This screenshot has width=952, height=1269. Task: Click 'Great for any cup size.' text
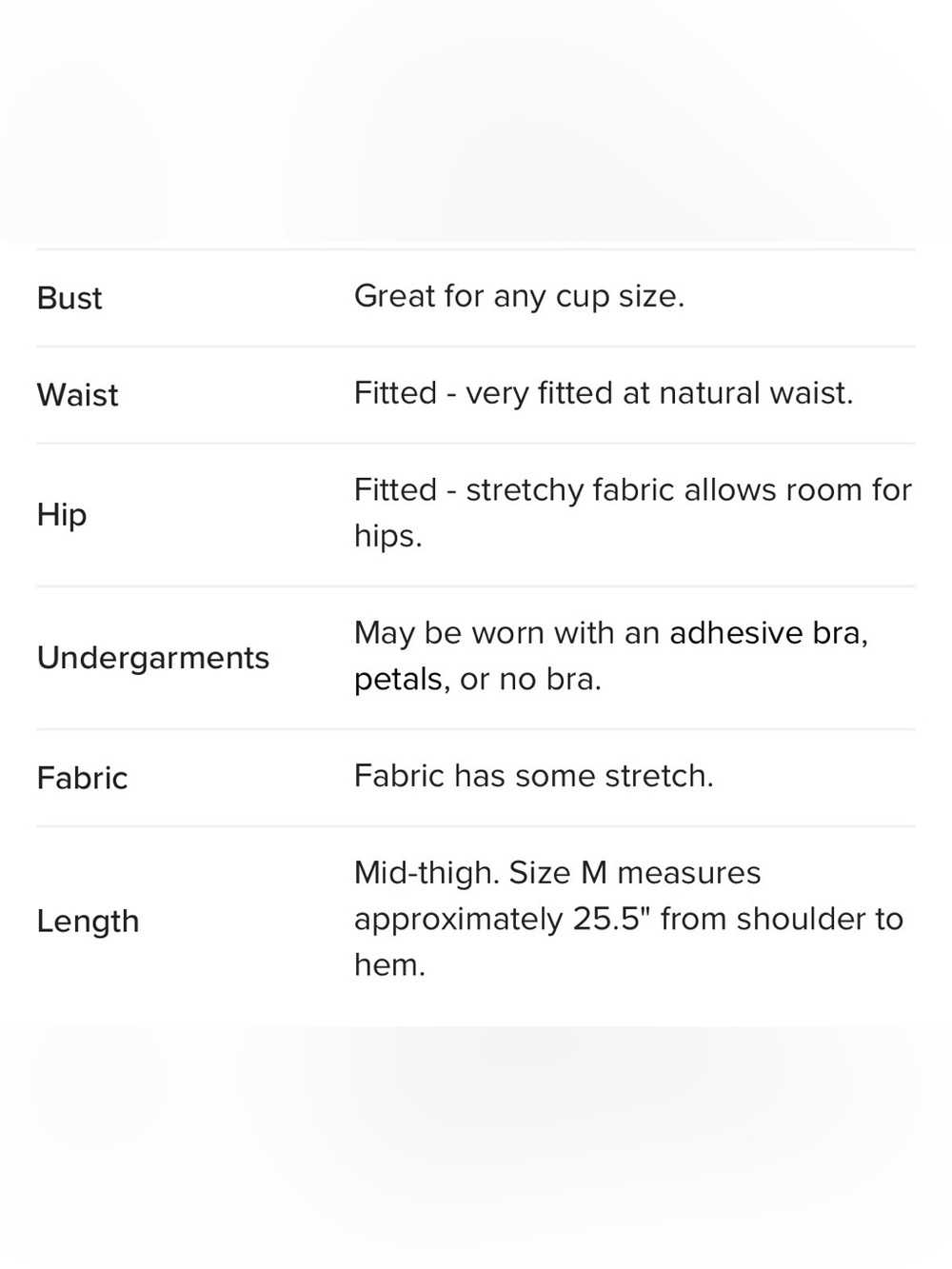pos(519,297)
